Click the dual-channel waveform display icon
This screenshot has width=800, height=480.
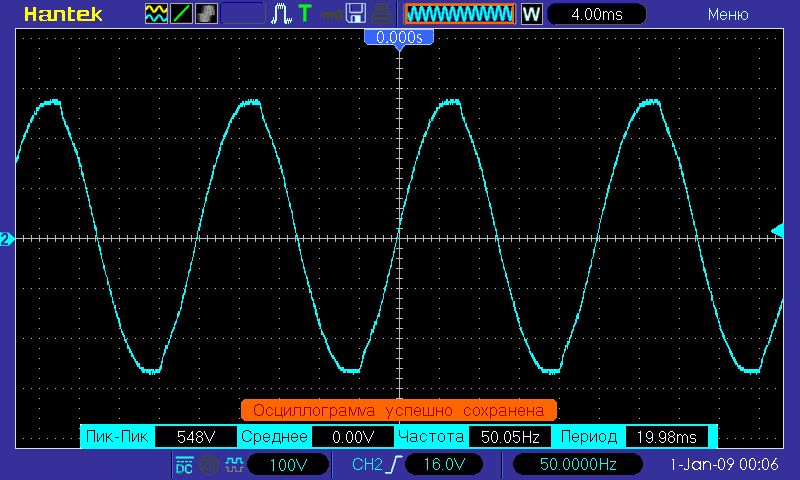point(156,14)
